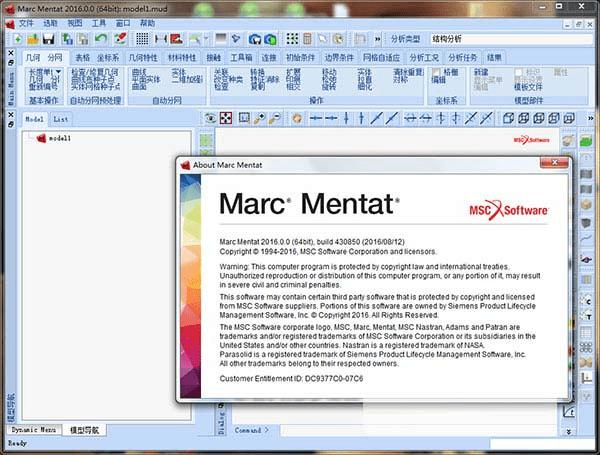
Task: Click the dotted grid icon in main toolbar
Action: click(142, 39)
